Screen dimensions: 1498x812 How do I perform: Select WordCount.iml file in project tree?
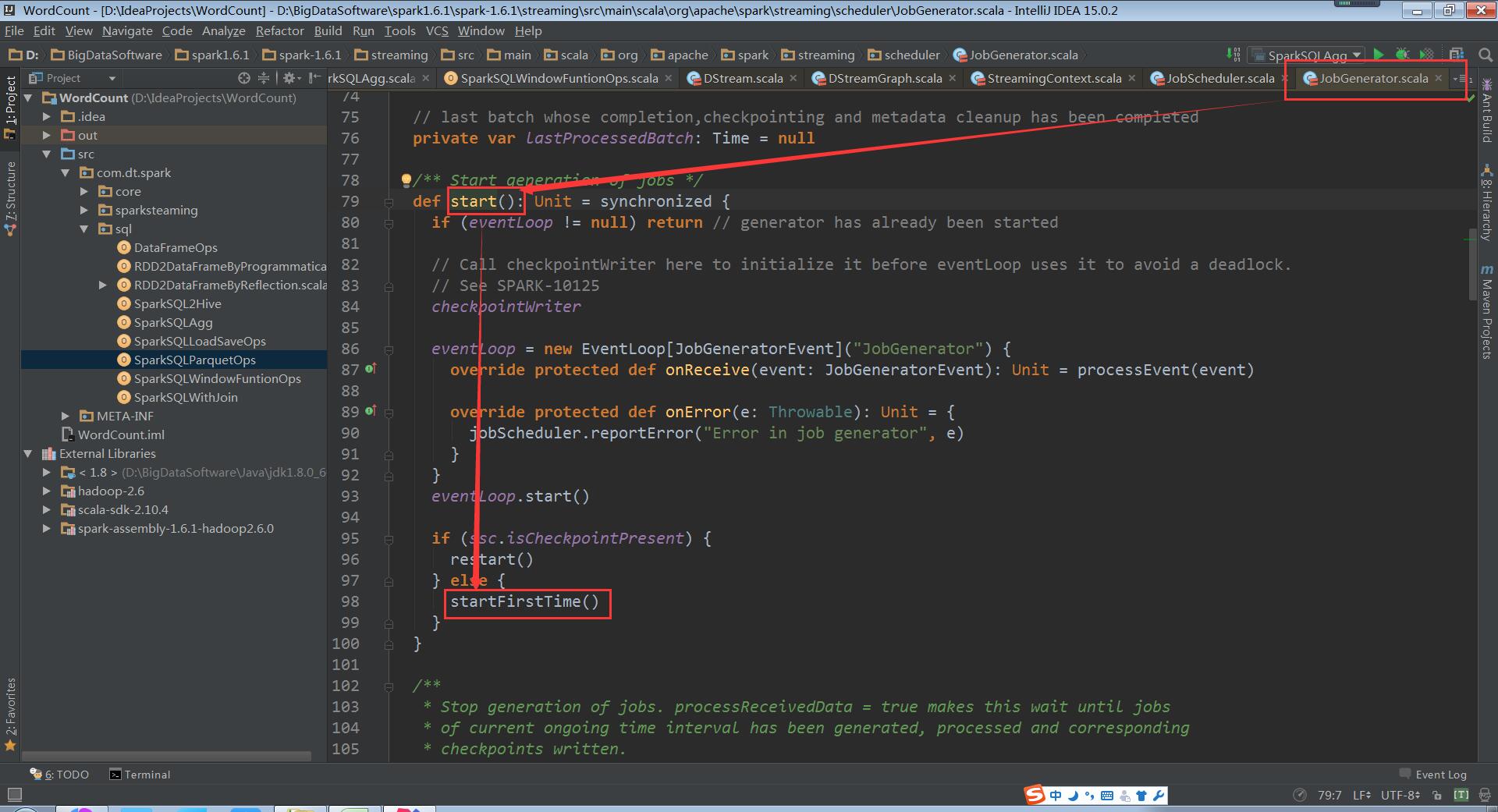pos(121,434)
